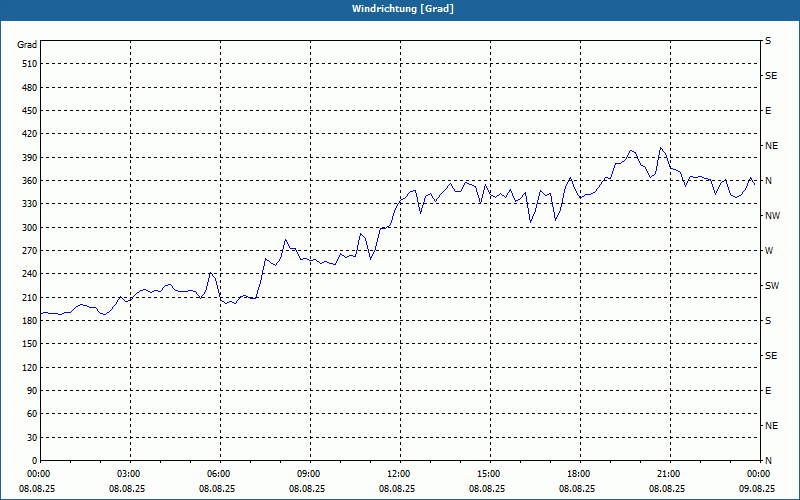
Task: Click the y-axis origin value 0
Action: click(x=35, y=461)
